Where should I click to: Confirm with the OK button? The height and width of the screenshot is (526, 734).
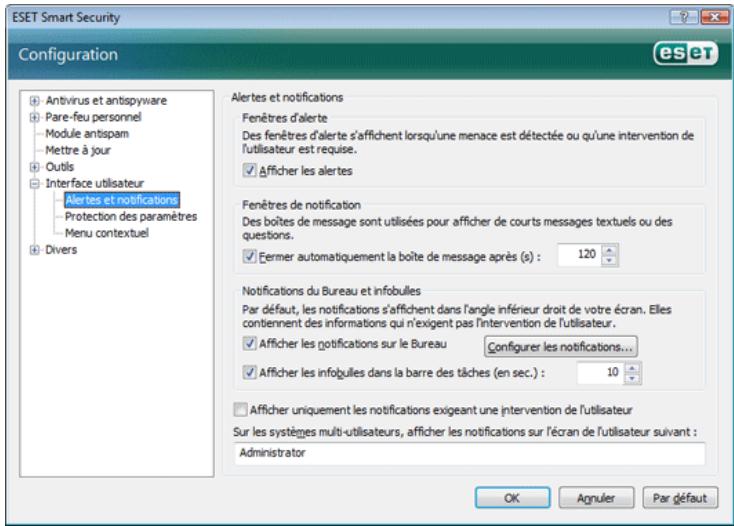513,498
